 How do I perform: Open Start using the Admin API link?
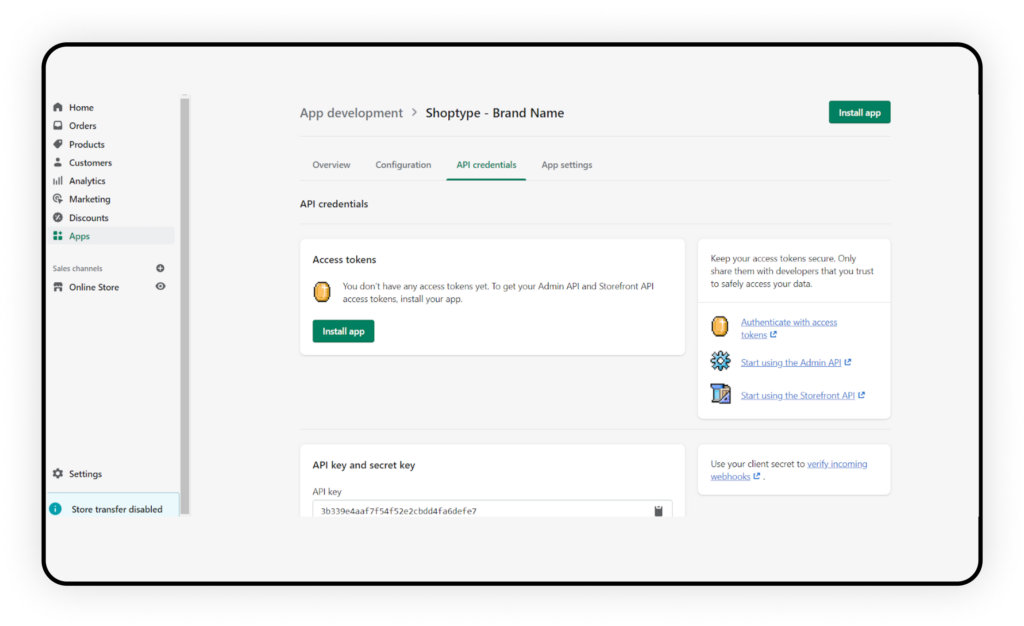(x=790, y=362)
